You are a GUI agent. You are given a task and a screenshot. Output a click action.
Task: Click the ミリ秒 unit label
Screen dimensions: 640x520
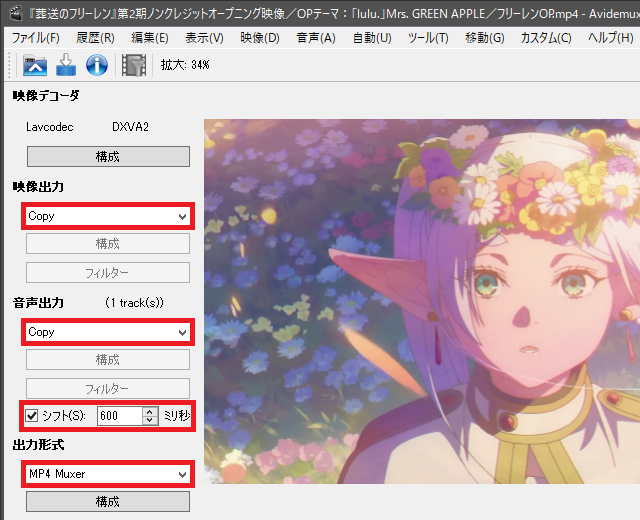(177, 416)
